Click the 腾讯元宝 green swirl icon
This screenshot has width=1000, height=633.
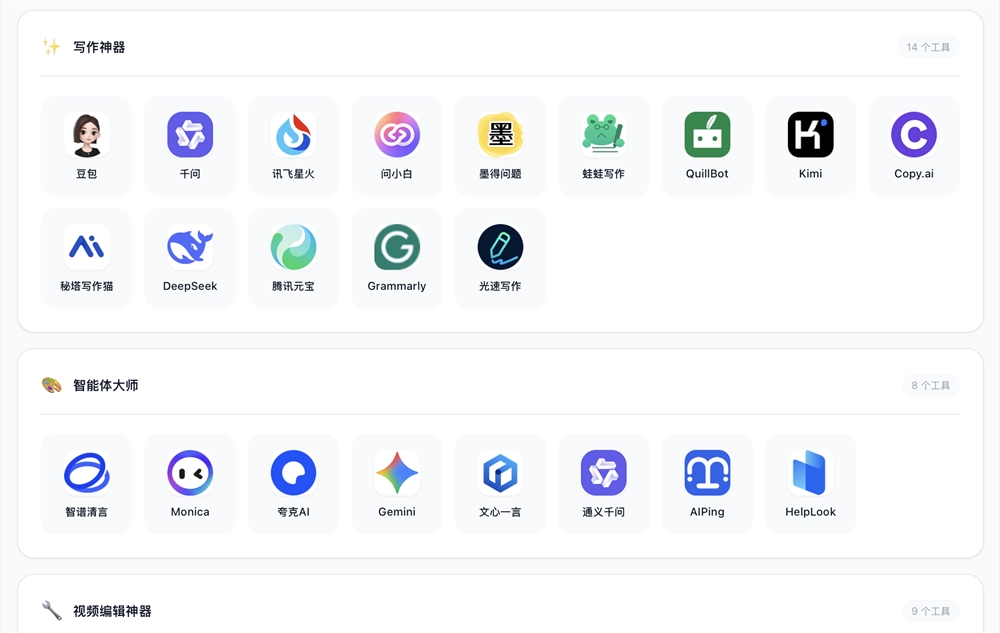293,247
